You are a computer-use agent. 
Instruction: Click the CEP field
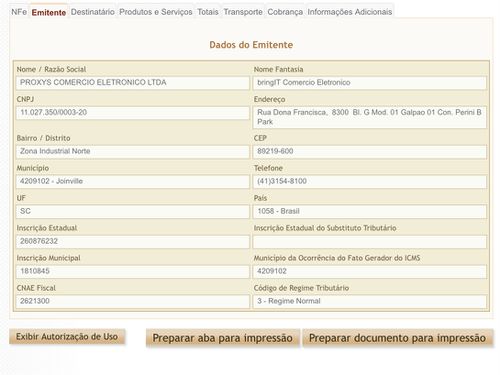(x=370, y=151)
